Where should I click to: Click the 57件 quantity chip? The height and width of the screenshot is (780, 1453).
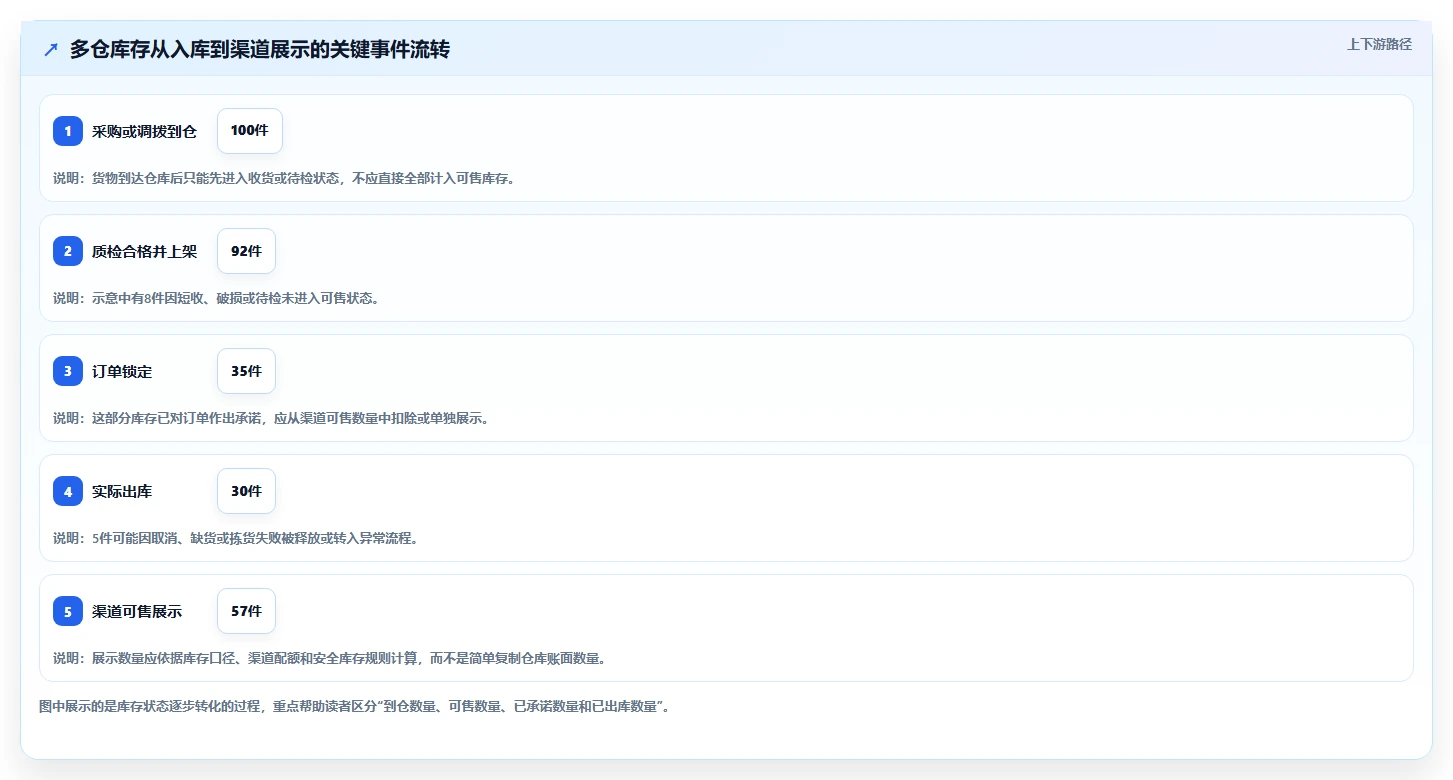click(x=246, y=611)
